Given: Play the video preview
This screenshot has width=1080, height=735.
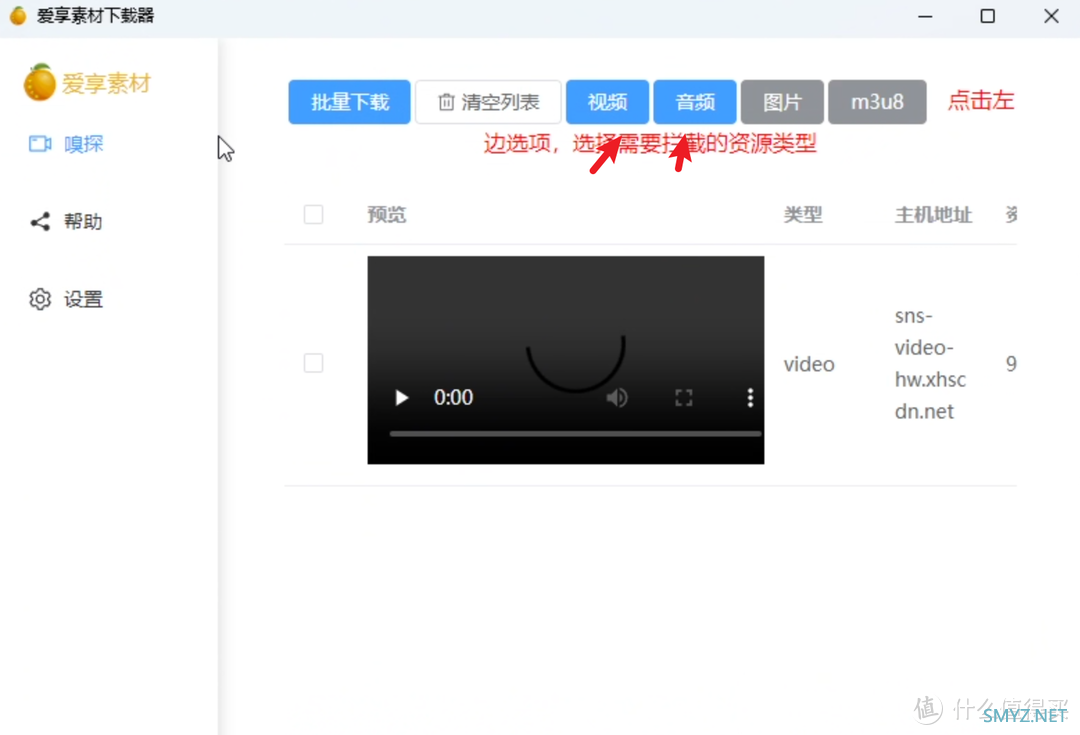Looking at the screenshot, I should click(x=402, y=397).
